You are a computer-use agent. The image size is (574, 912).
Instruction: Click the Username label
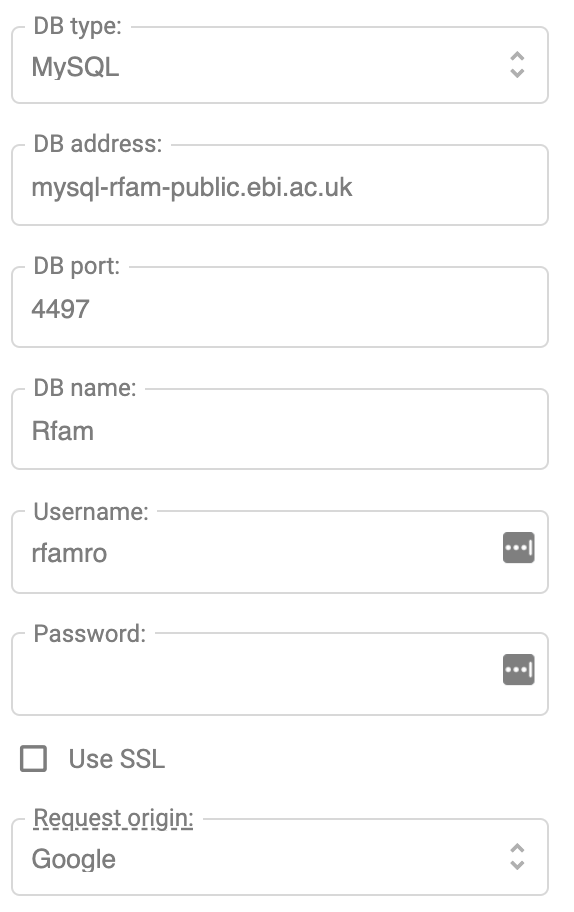pos(91,512)
